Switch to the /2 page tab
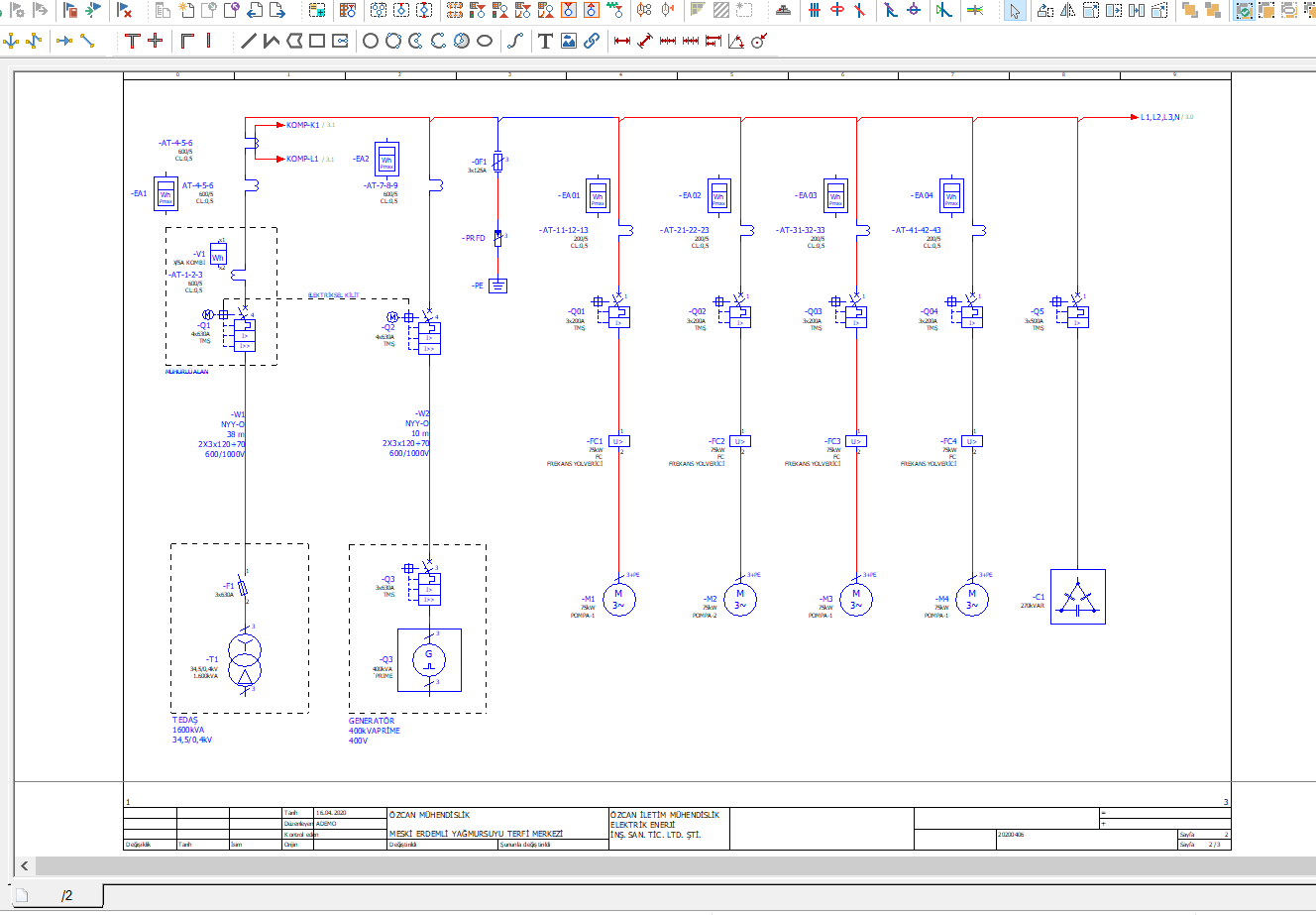Image resolution: width=1316 pixels, height=915 pixels. 66,896
